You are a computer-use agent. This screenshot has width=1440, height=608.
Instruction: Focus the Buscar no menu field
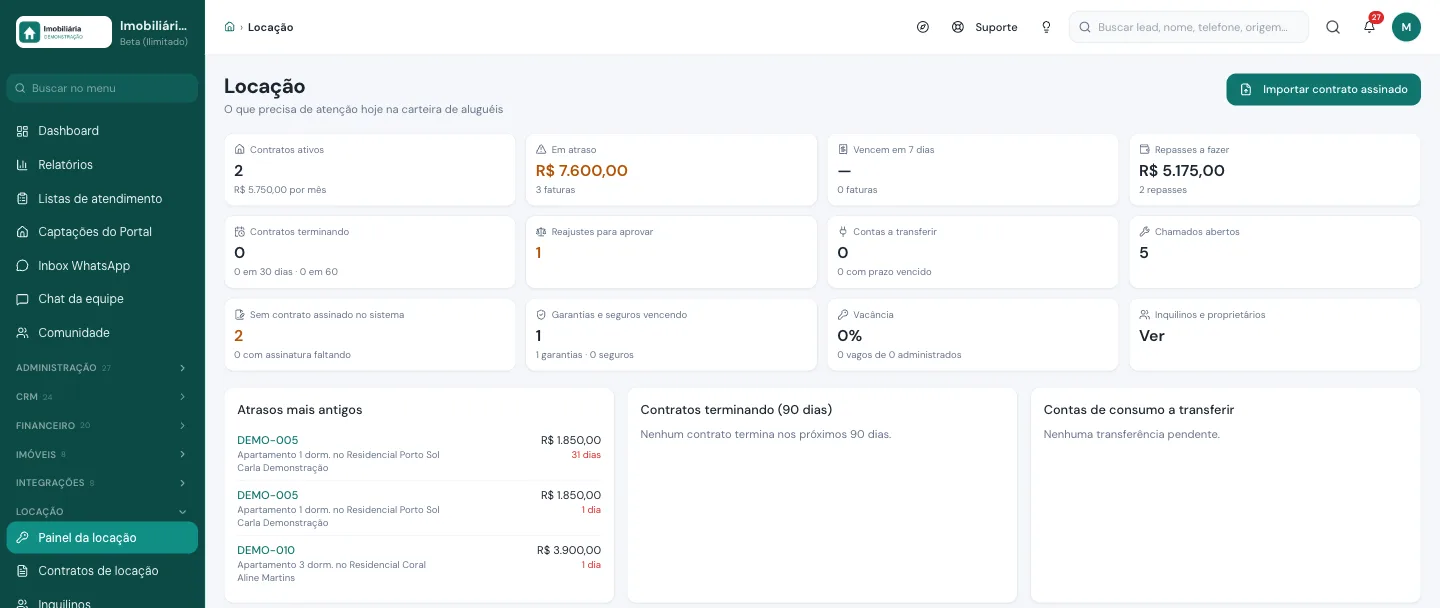102,88
